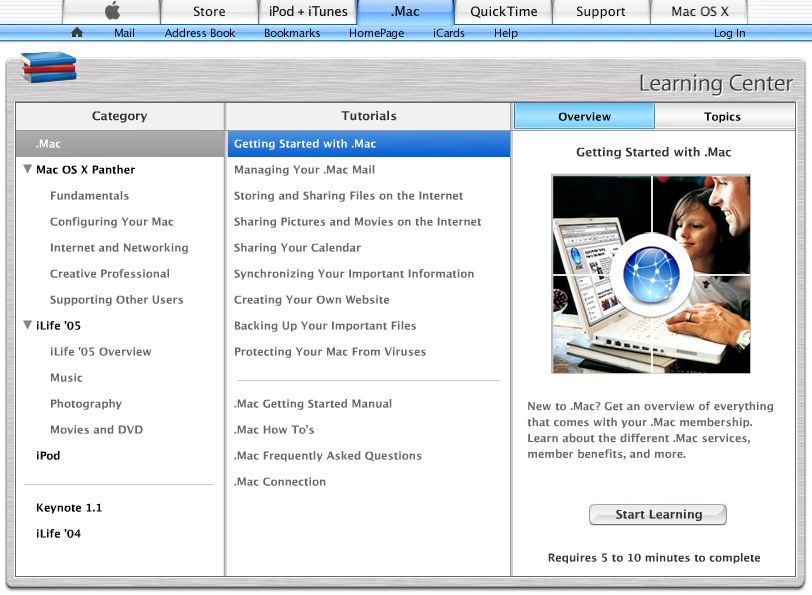The image size is (812, 595).
Task: Select the .Mac category row
Action: tap(120, 143)
